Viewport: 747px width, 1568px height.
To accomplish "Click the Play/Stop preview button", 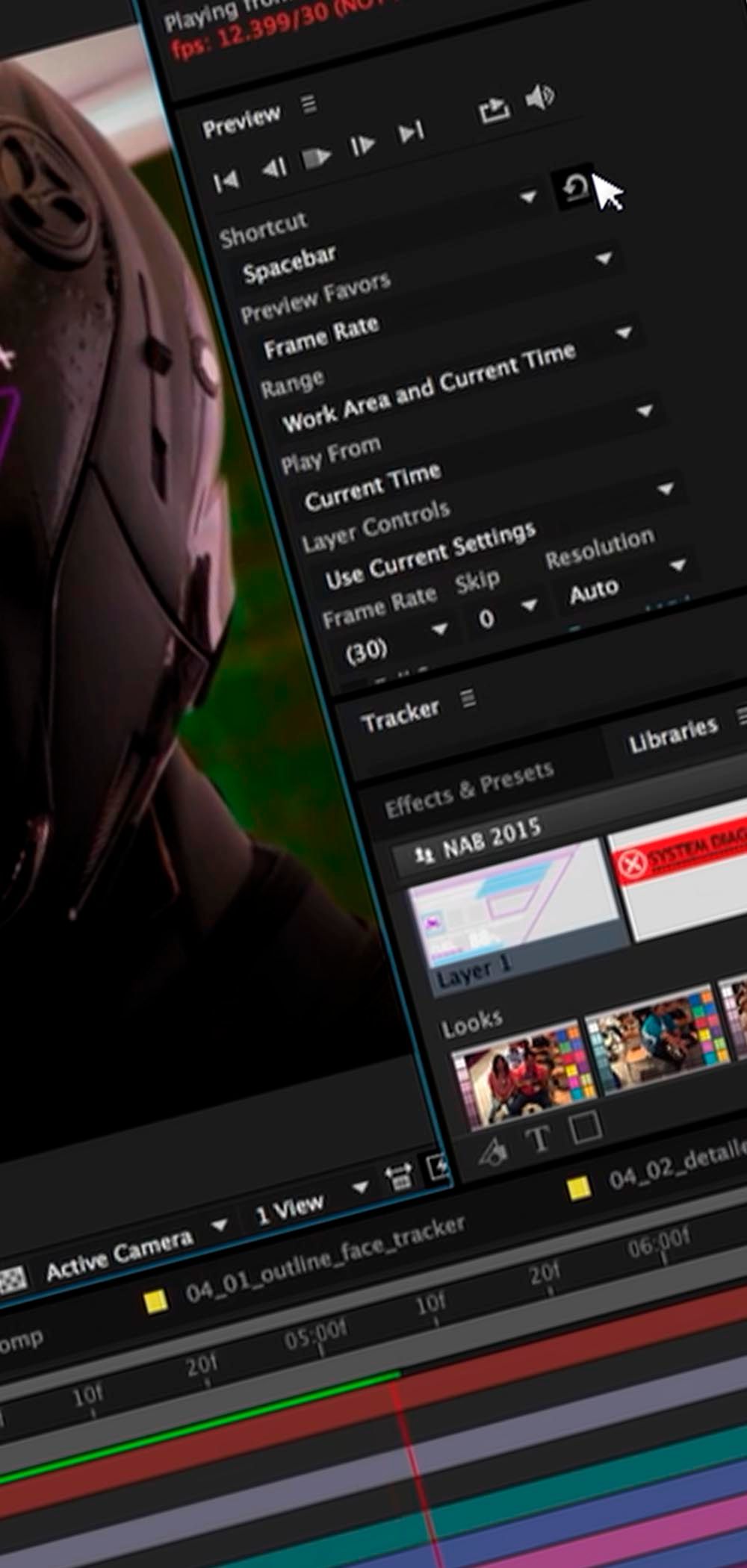I will (316, 157).
